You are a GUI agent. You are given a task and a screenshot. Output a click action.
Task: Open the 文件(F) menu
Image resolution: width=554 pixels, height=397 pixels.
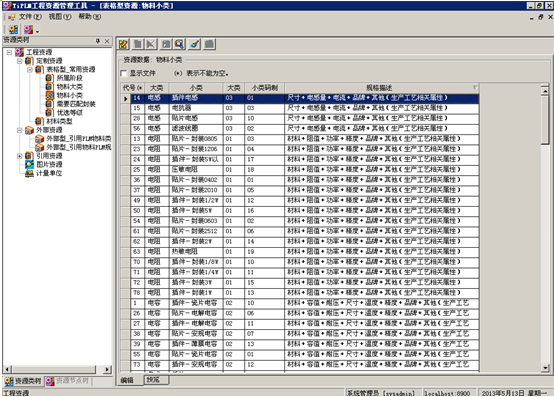[x=30, y=16]
